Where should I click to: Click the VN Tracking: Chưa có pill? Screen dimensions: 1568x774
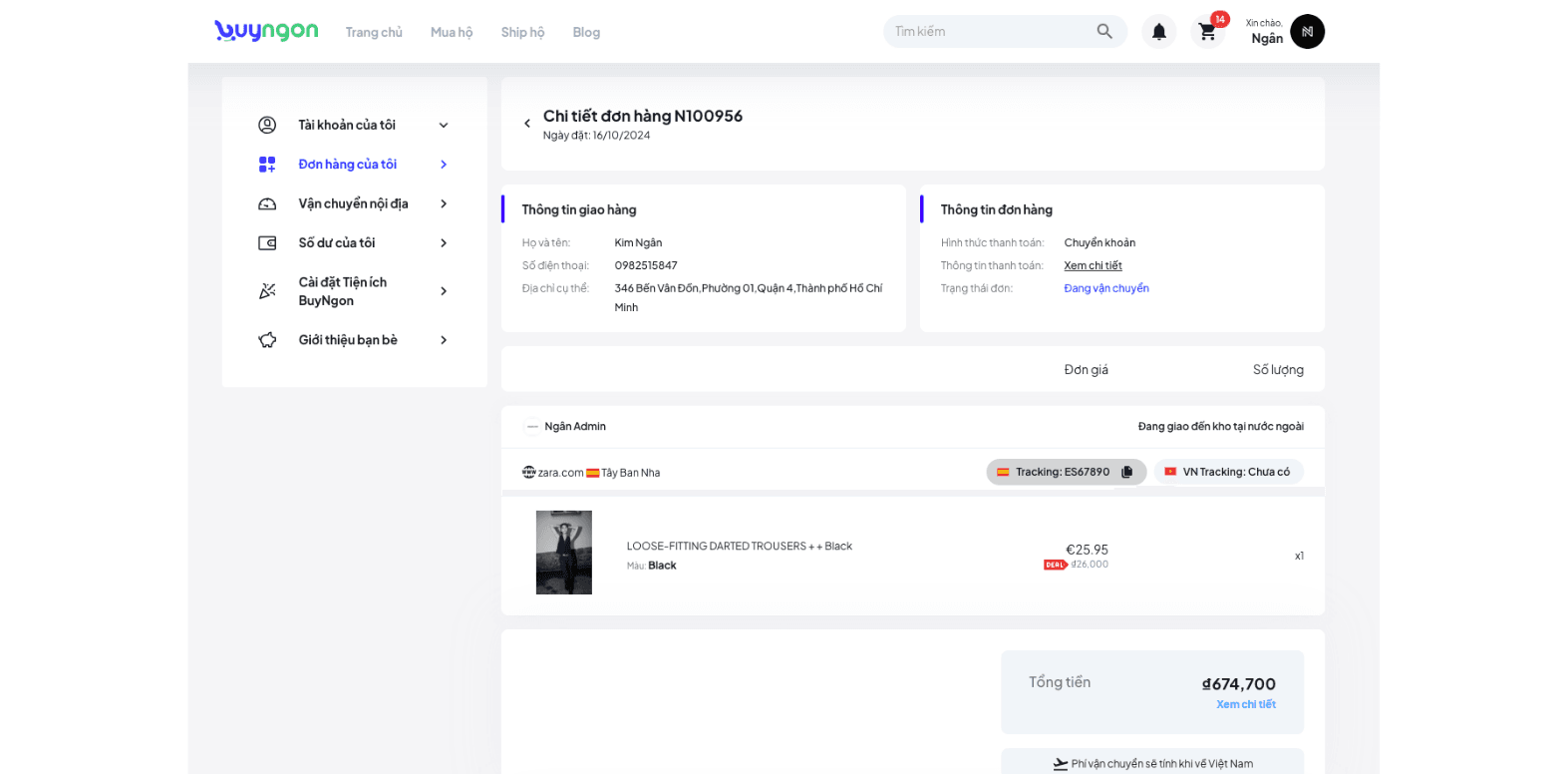point(1228,472)
